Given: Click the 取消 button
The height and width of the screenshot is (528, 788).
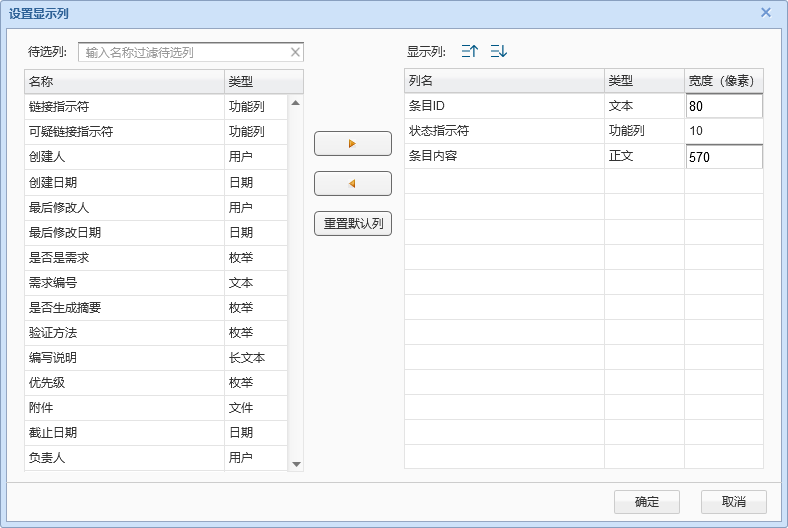Looking at the screenshot, I should tap(733, 502).
